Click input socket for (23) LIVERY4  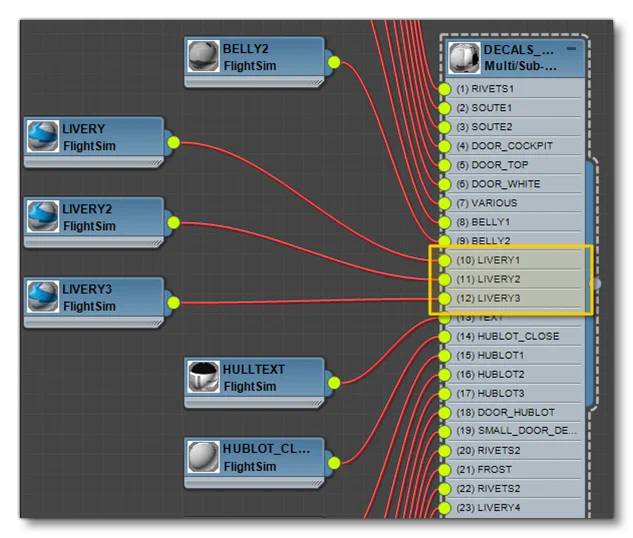click(444, 508)
